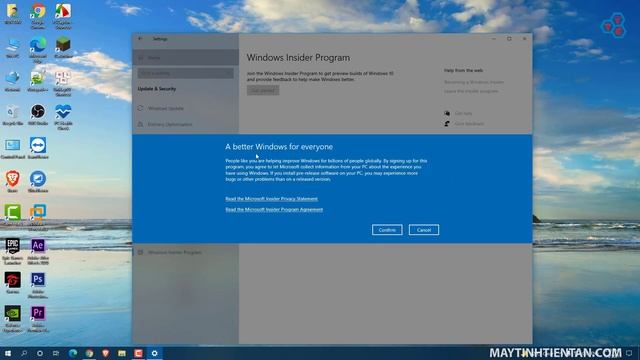
Task: Click the 'A better Windows for everyone' heading
Action: (279, 147)
